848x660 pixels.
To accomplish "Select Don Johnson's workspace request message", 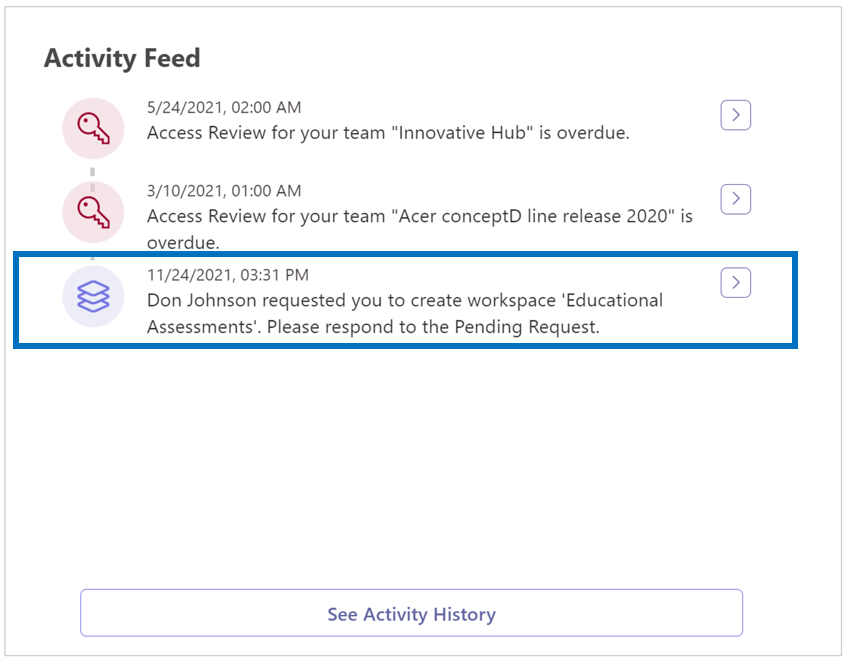I will [405, 313].
